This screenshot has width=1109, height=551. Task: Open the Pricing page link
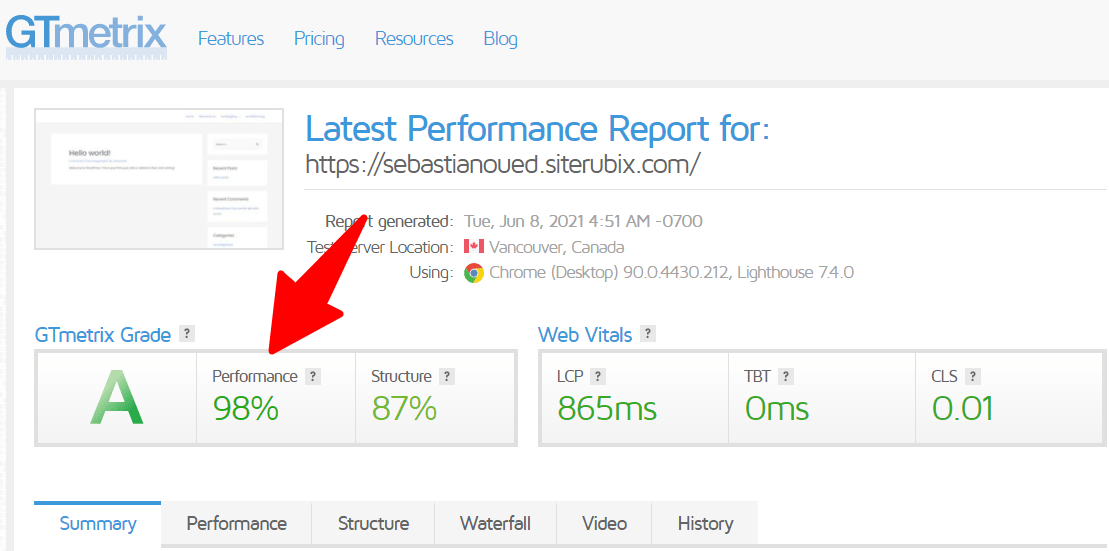[x=319, y=38]
